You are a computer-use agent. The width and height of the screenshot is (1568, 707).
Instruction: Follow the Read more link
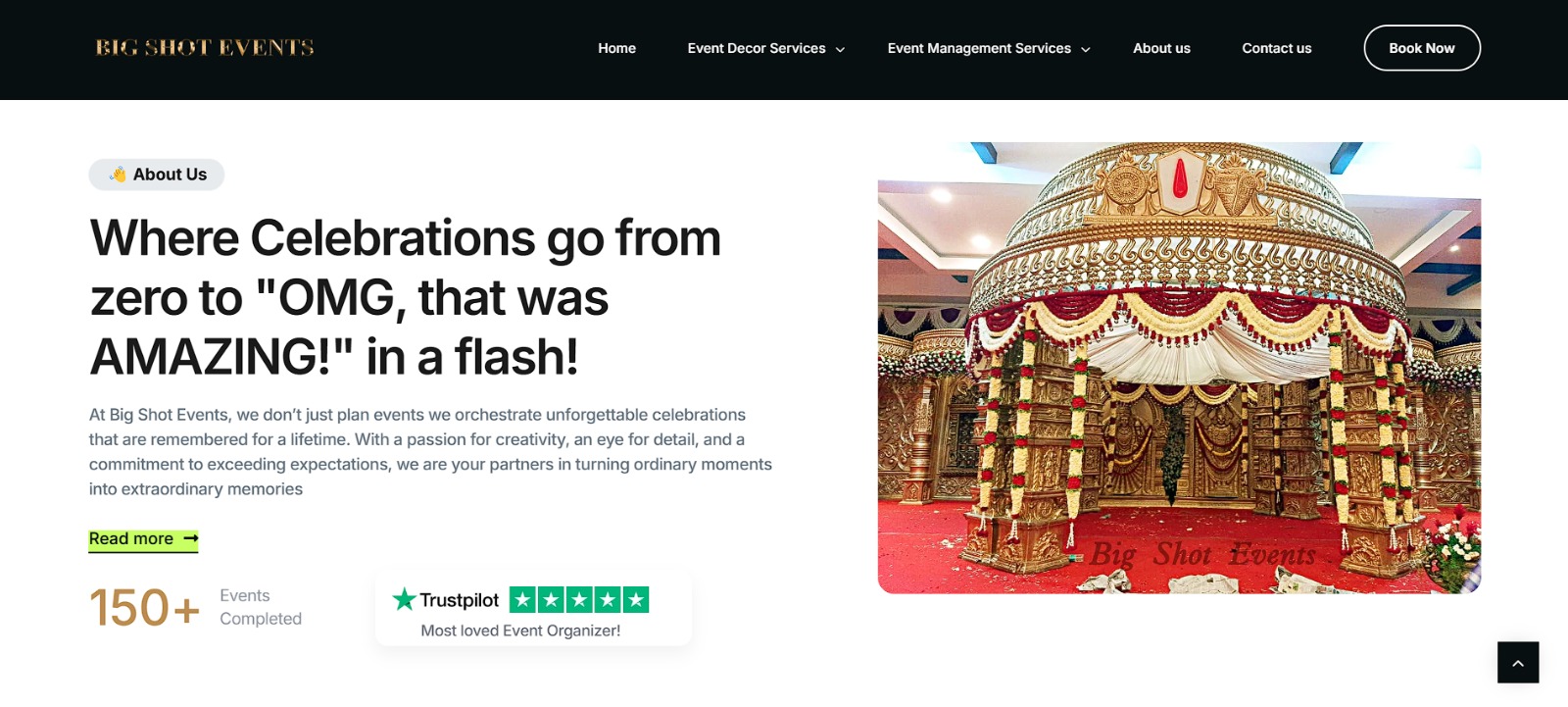click(x=143, y=539)
